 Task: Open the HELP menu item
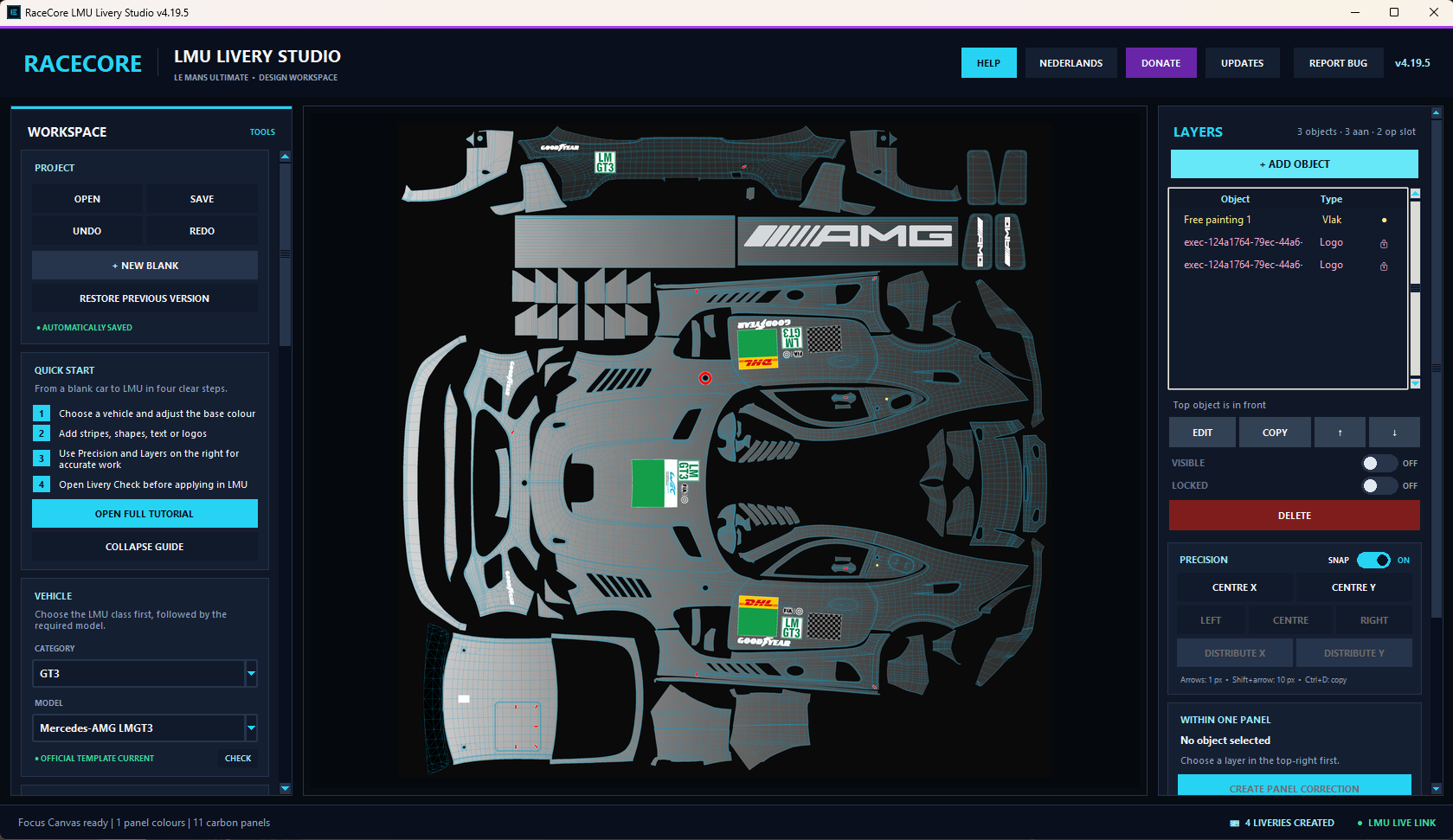(988, 63)
